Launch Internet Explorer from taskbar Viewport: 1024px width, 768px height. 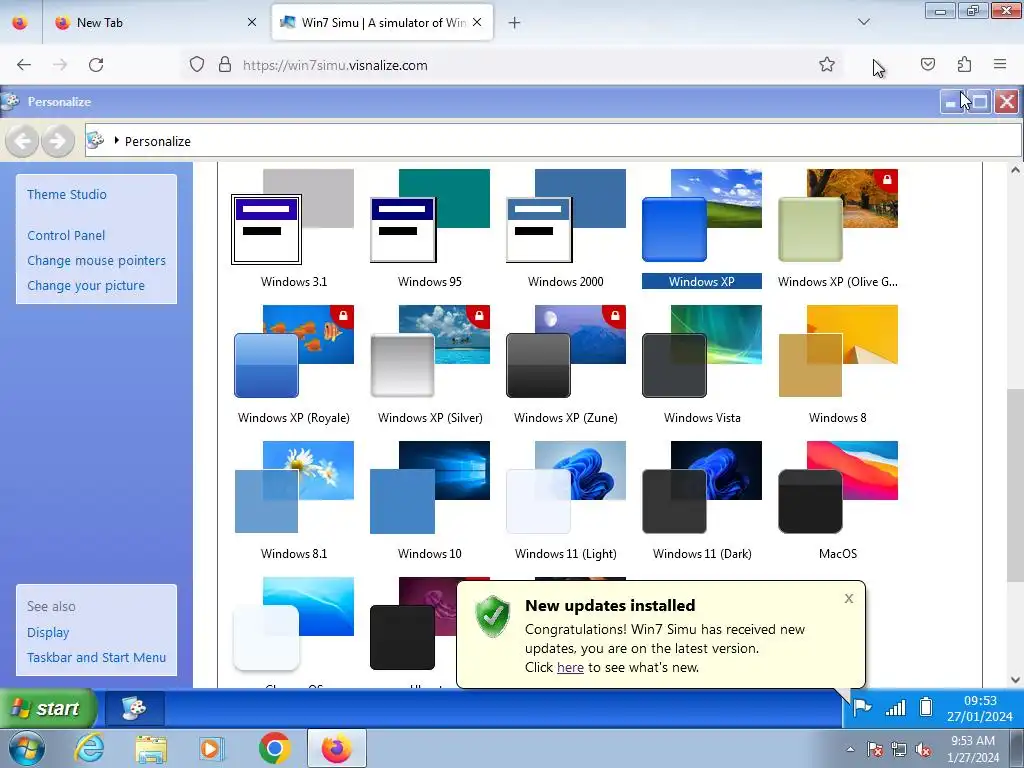pos(89,748)
